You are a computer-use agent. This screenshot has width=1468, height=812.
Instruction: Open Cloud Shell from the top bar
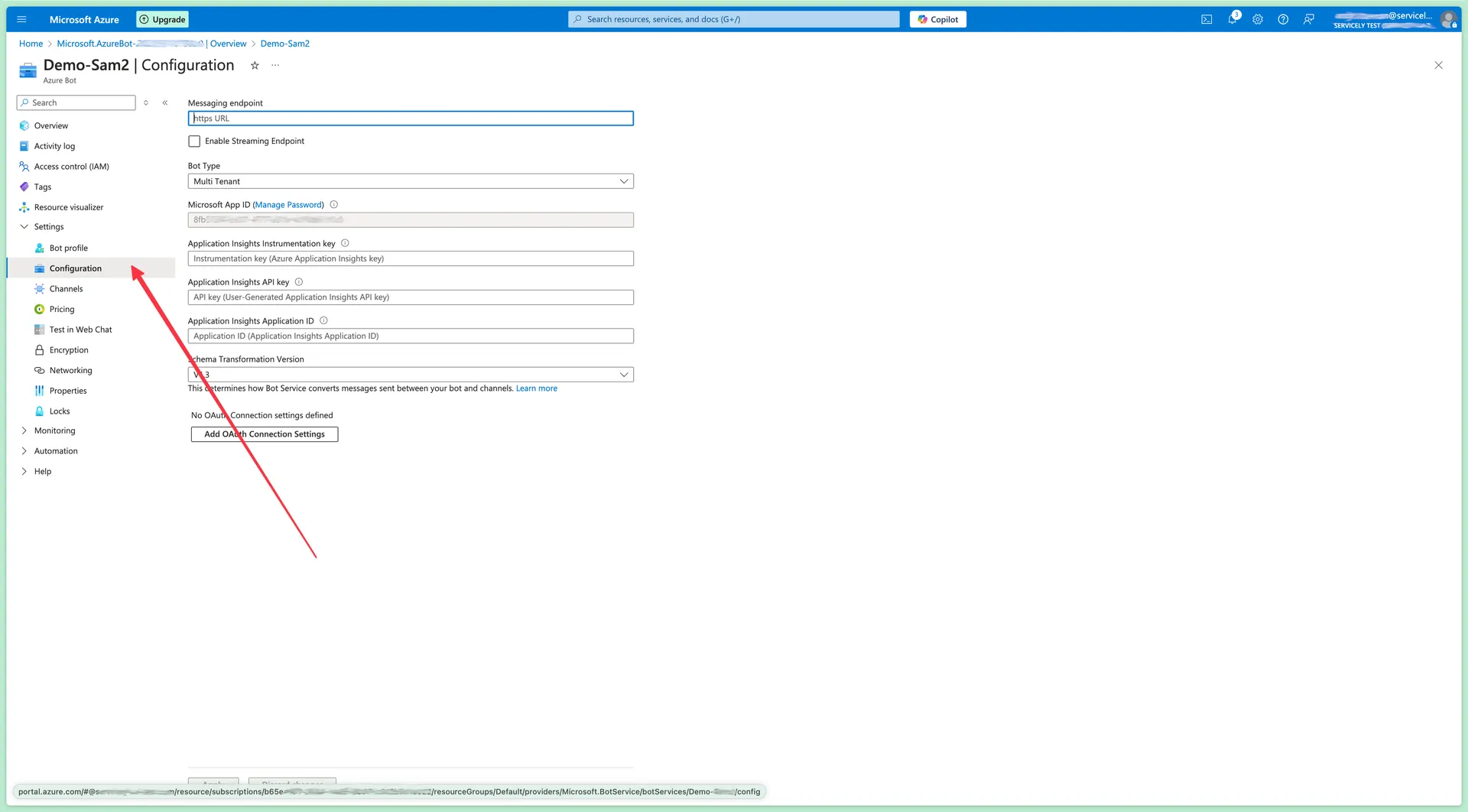(x=1207, y=19)
